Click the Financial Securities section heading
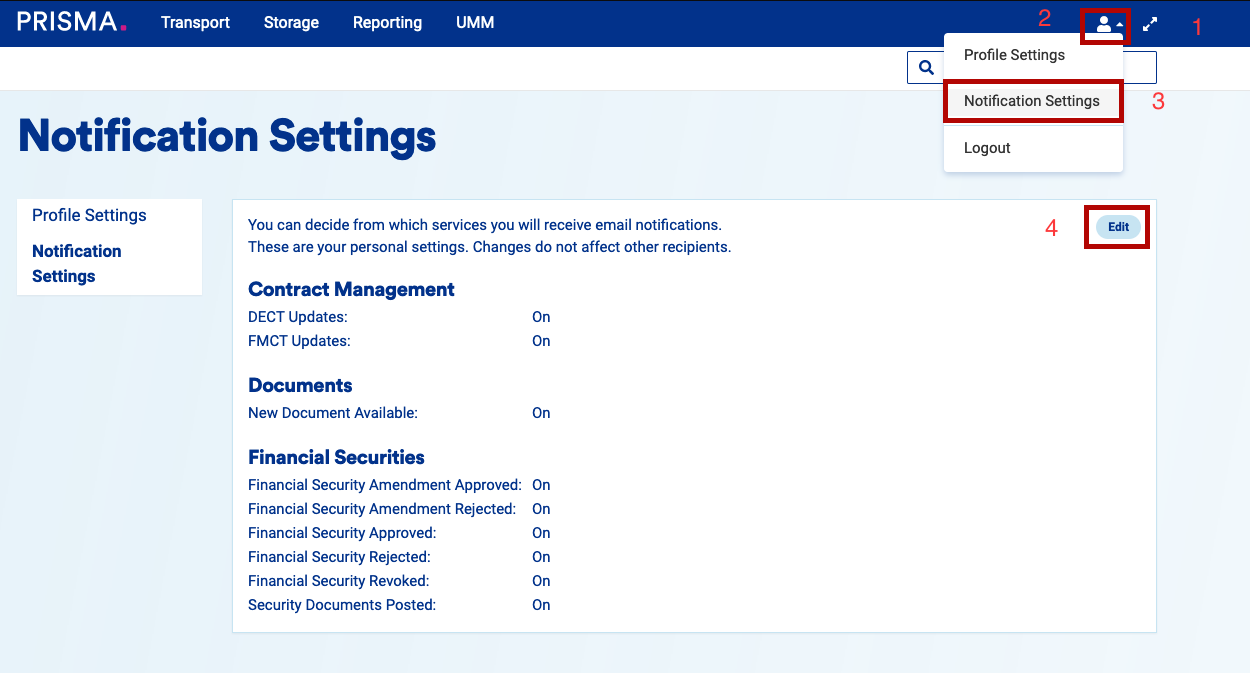1250x673 pixels. click(336, 457)
